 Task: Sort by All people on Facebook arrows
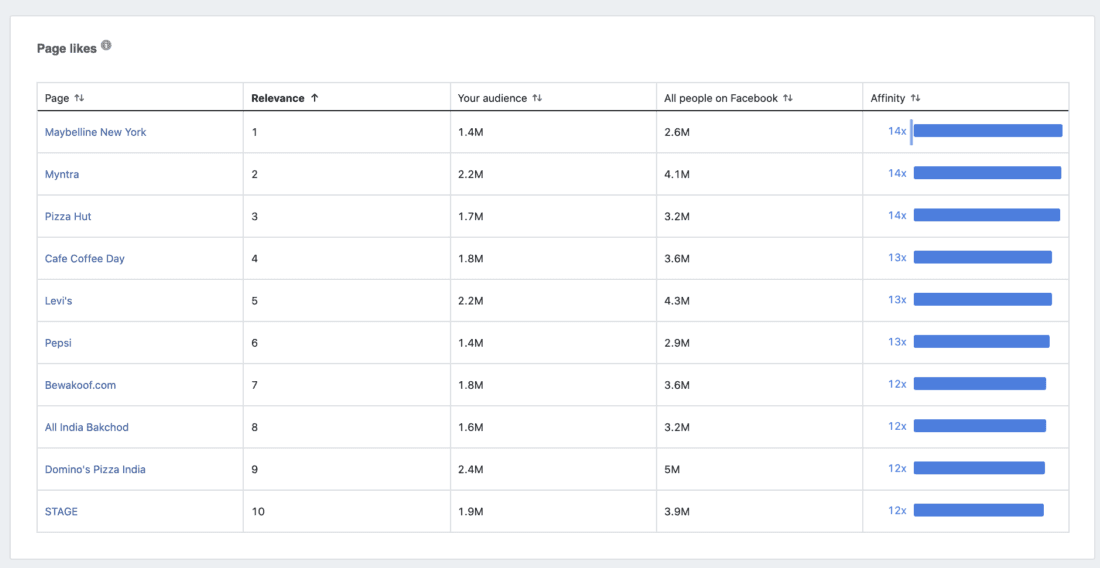[788, 98]
